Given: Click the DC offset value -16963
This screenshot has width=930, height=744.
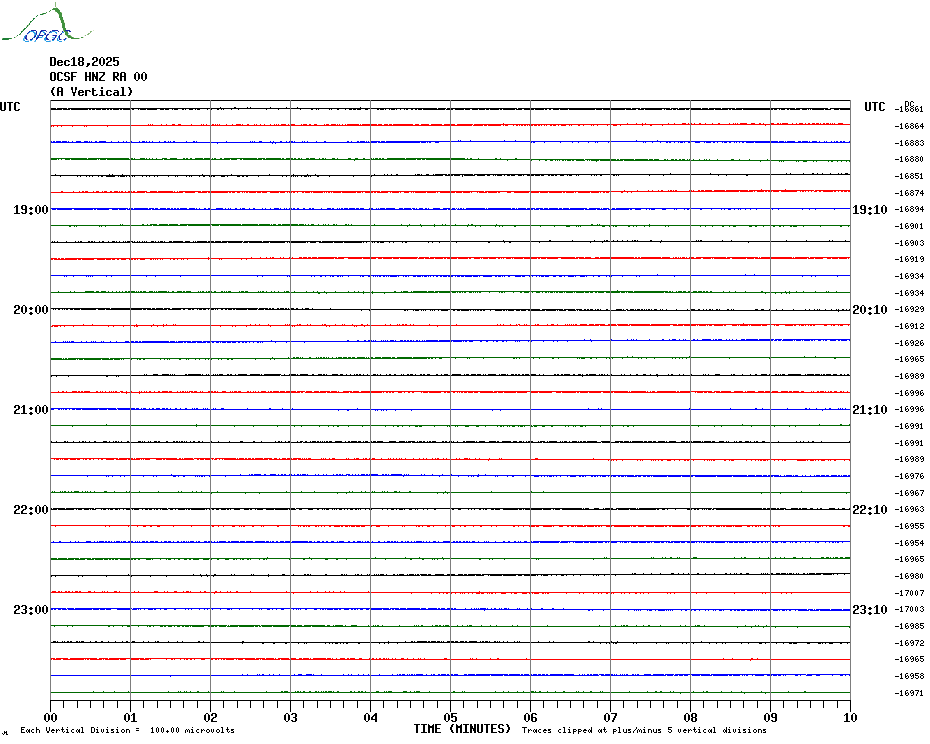Looking at the screenshot, I should 909,510.
